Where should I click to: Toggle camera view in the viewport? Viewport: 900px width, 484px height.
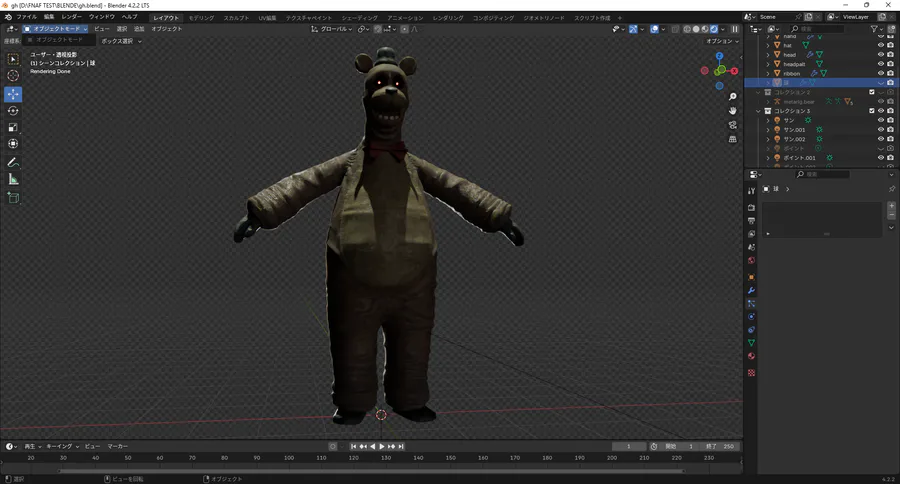[x=732, y=125]
